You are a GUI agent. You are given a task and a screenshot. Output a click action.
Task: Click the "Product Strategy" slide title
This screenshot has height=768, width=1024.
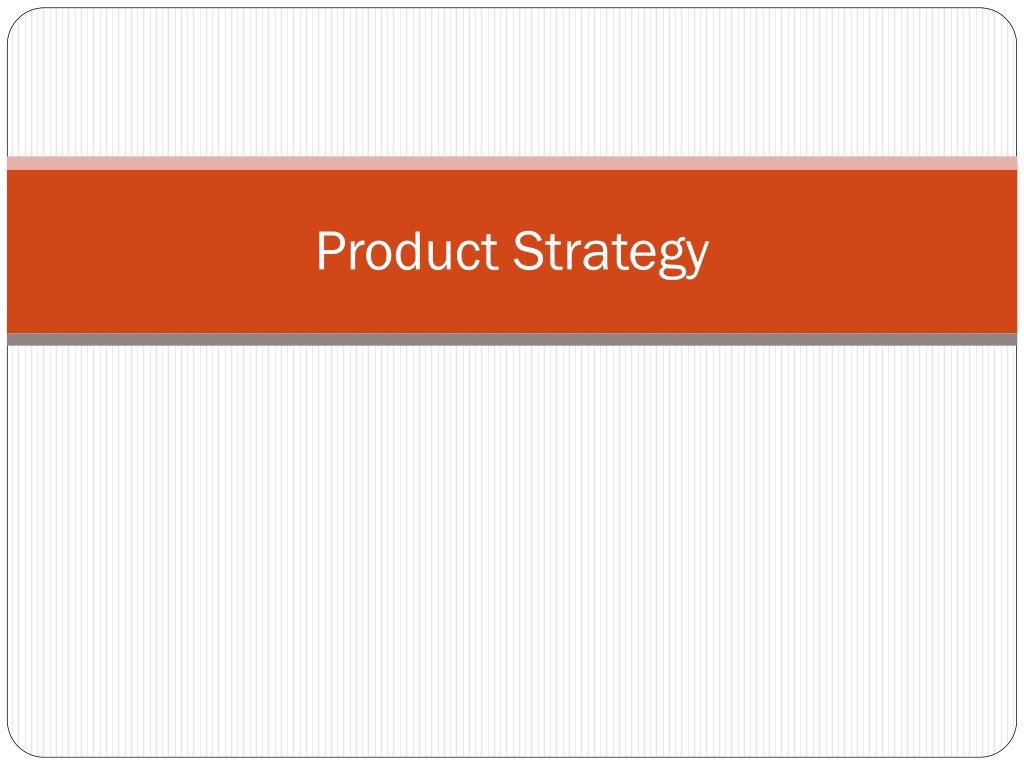[512, 251]
